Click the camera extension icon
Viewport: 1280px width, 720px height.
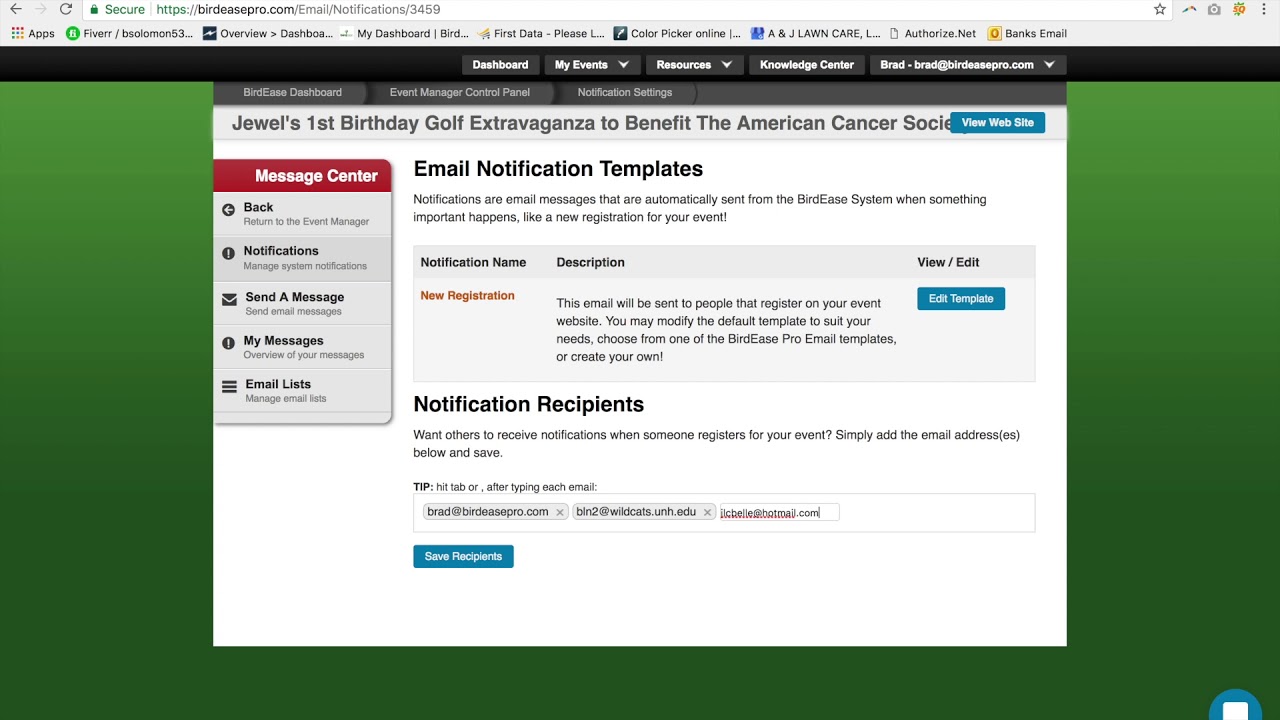[1214, 9]
